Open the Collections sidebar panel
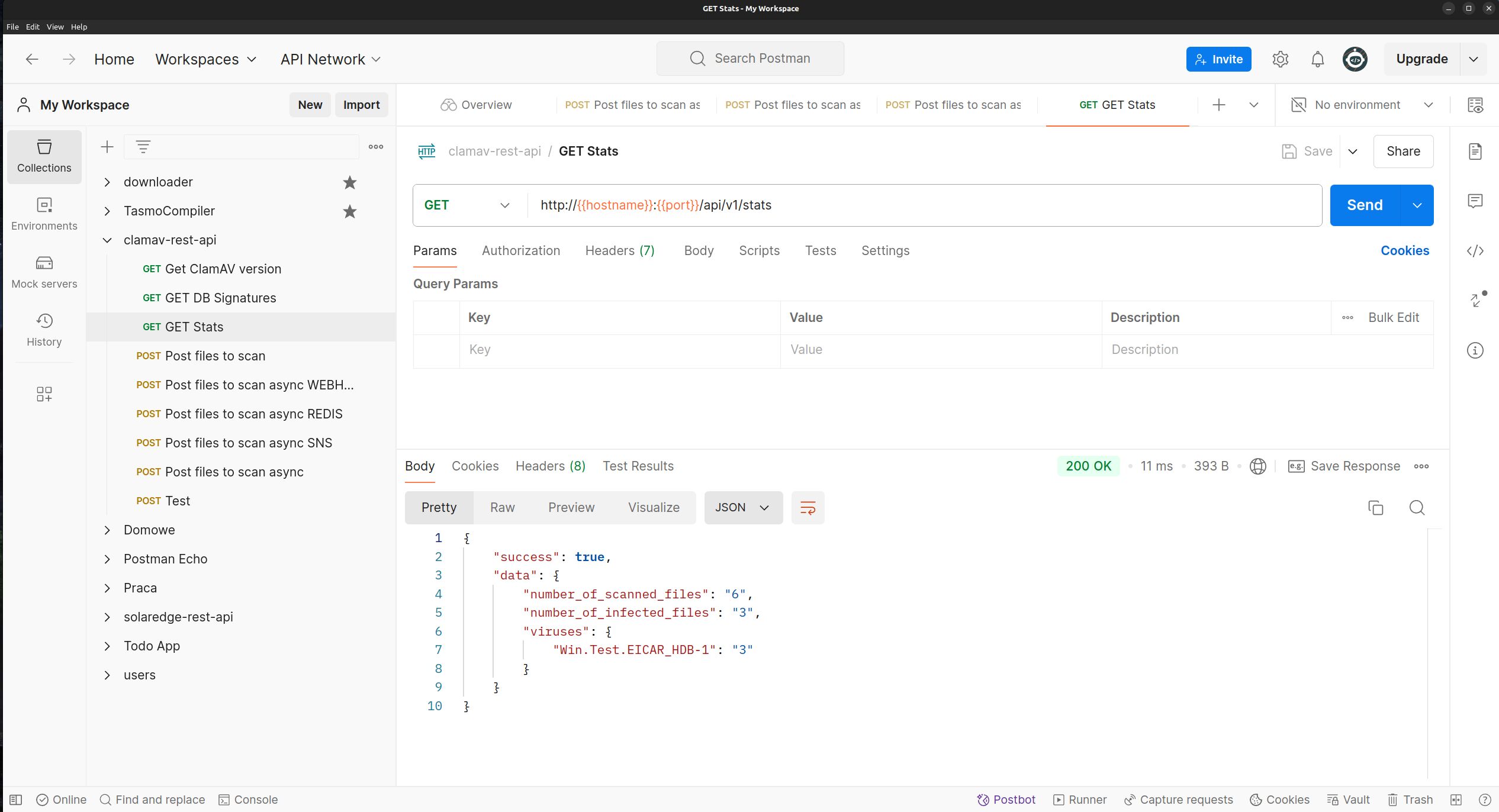1499x812 pixels. coord(44,157)
